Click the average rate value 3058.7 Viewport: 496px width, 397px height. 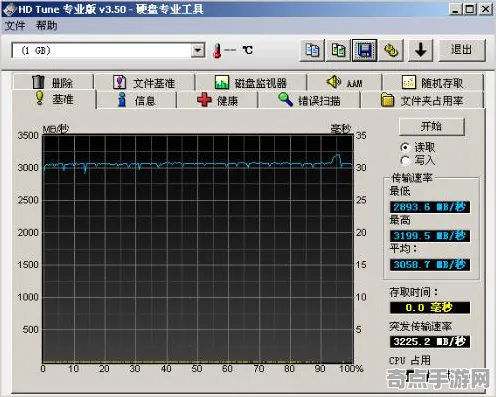click(430, 265)
